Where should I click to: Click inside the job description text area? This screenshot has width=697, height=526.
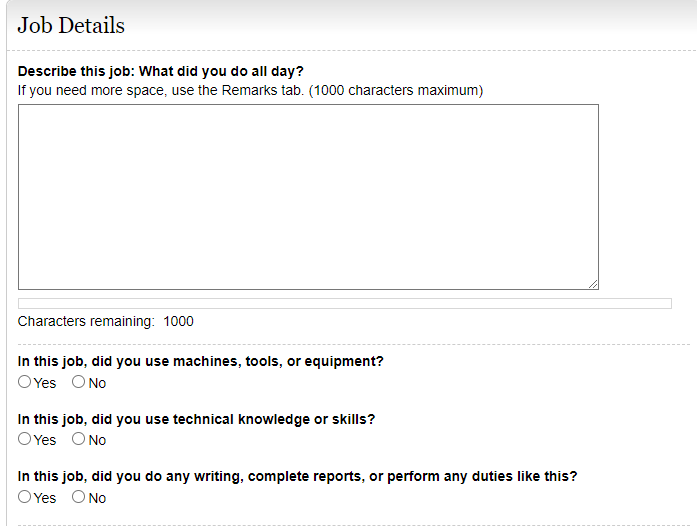pos(308,197)
